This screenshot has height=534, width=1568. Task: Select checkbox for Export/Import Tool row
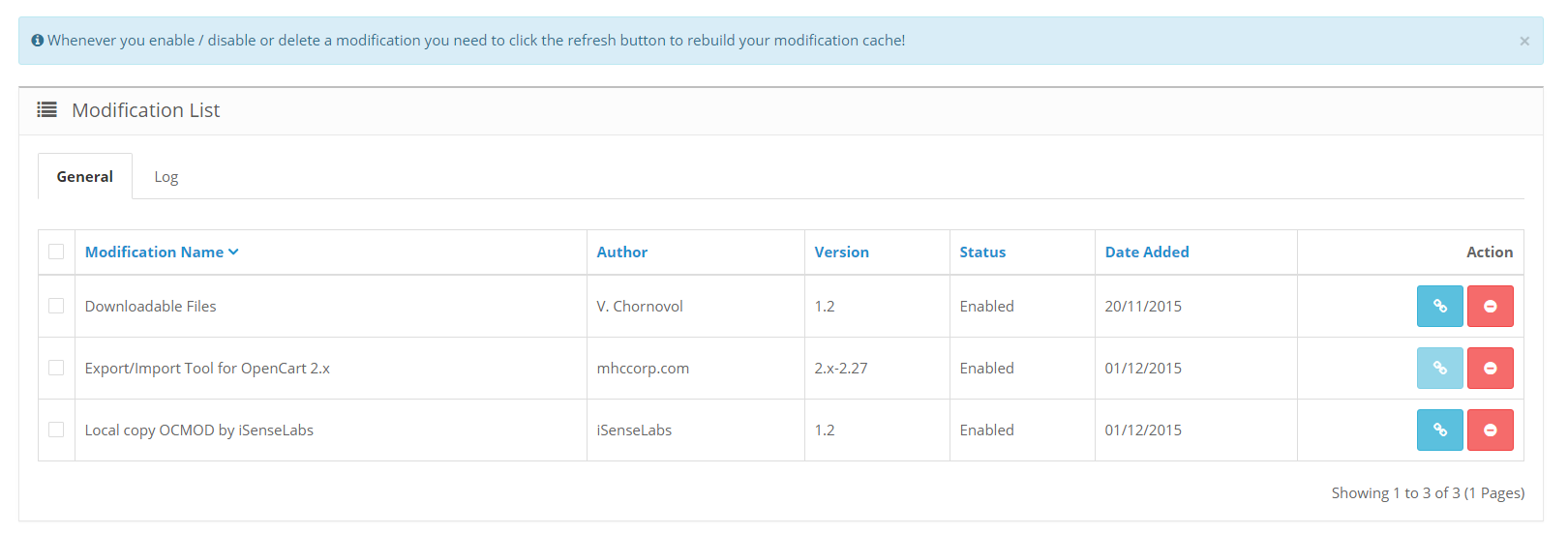[x=56, y=368]
